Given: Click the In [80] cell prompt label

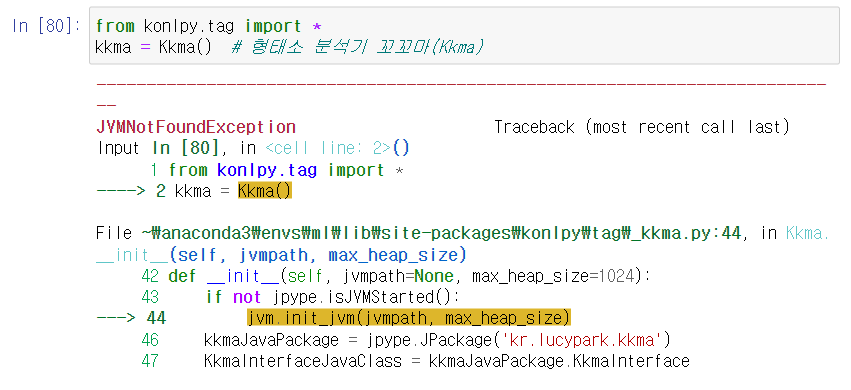Looking at the screenshot, I should tap(47, 26).
